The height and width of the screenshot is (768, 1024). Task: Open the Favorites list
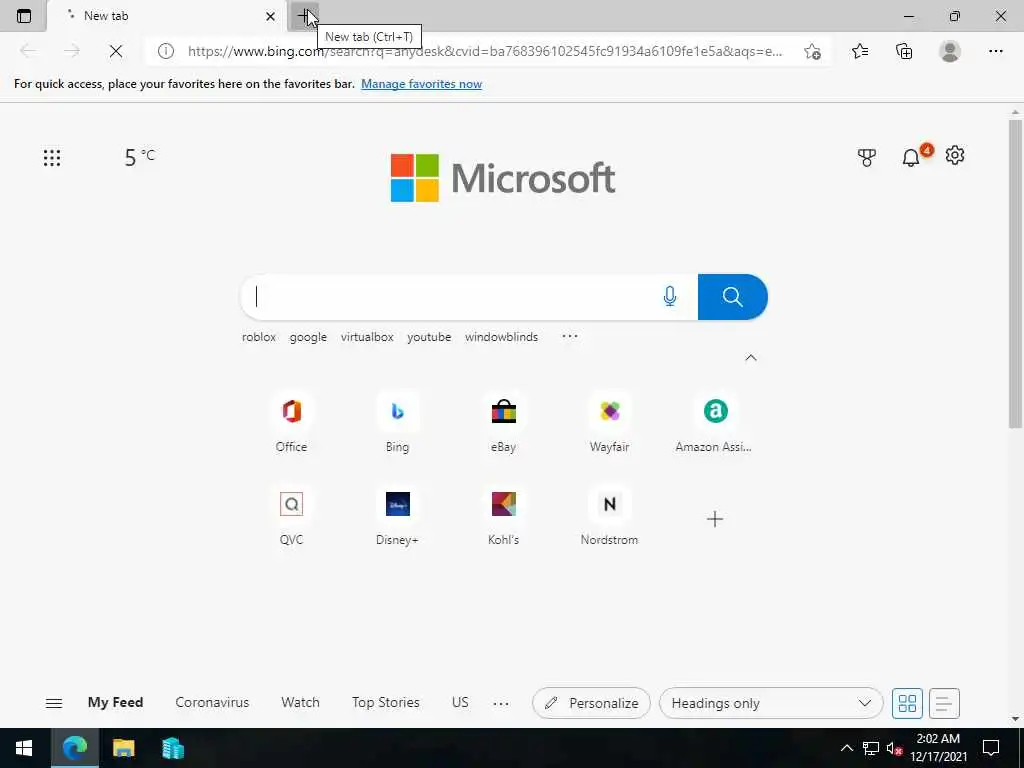point(860,51)
